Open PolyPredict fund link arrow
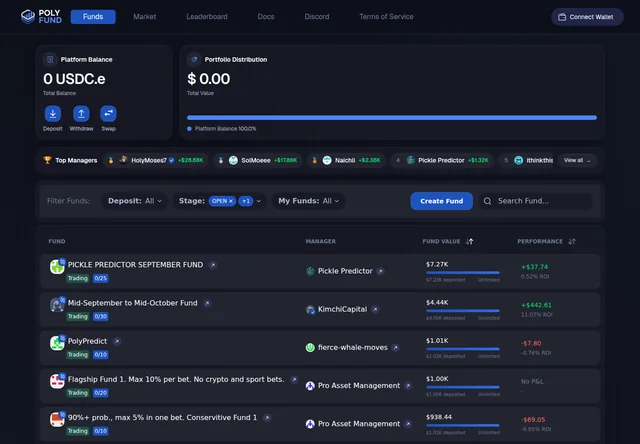640x444 pixels. pos(117,341)
